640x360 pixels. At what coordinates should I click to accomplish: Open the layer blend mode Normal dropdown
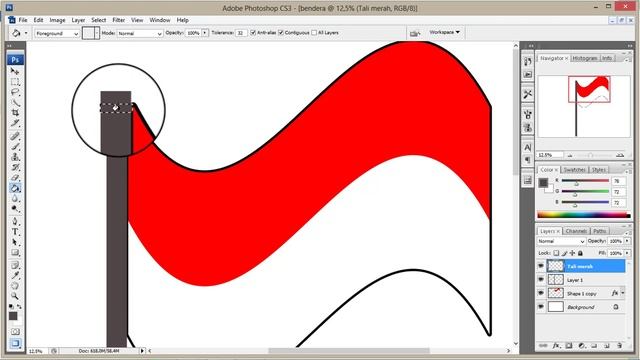pos(561,241)
